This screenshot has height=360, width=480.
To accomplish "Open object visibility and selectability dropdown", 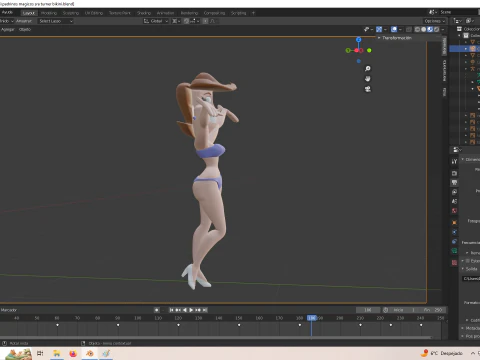I will [x=368, y=29].
